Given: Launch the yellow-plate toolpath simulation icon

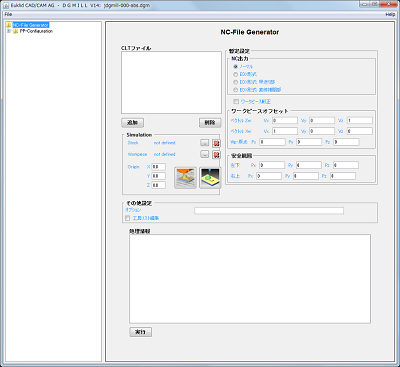Looking at the screenshot, I should [210, 178].
